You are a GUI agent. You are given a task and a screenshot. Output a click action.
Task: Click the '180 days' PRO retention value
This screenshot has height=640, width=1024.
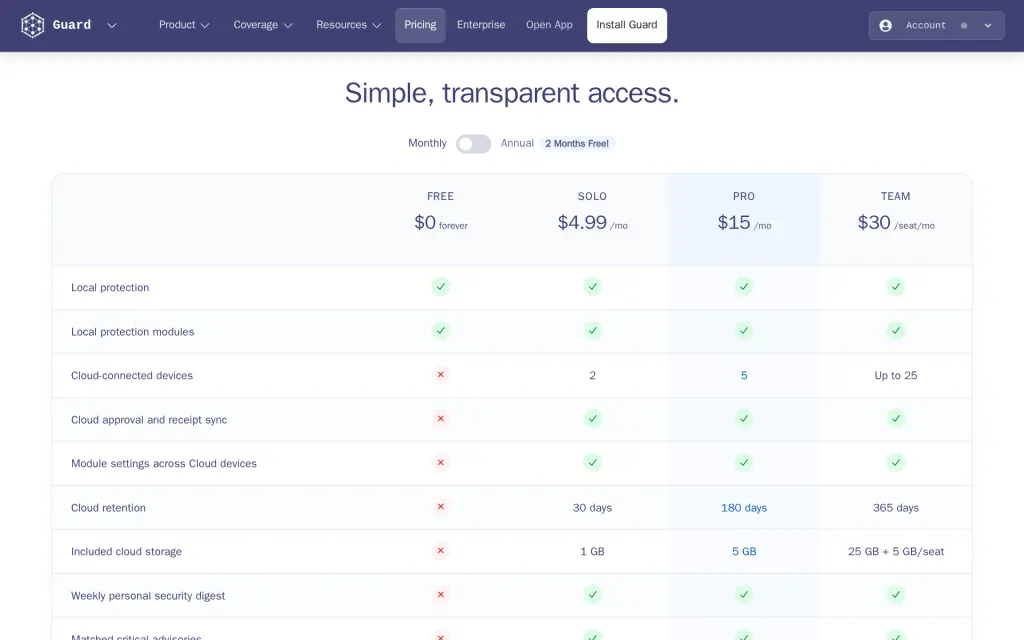744,507
